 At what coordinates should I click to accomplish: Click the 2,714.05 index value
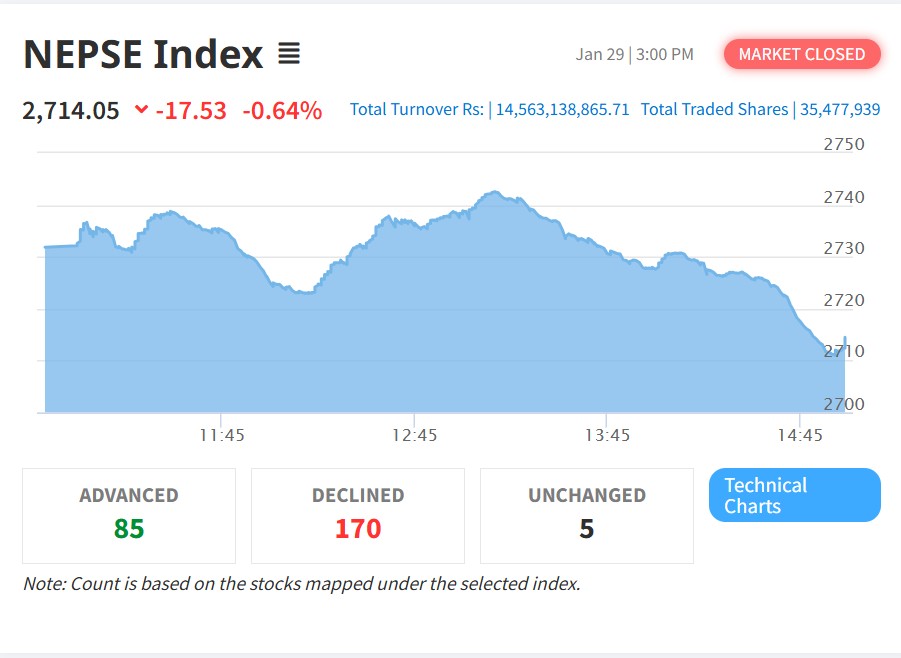tap(71, 110)
